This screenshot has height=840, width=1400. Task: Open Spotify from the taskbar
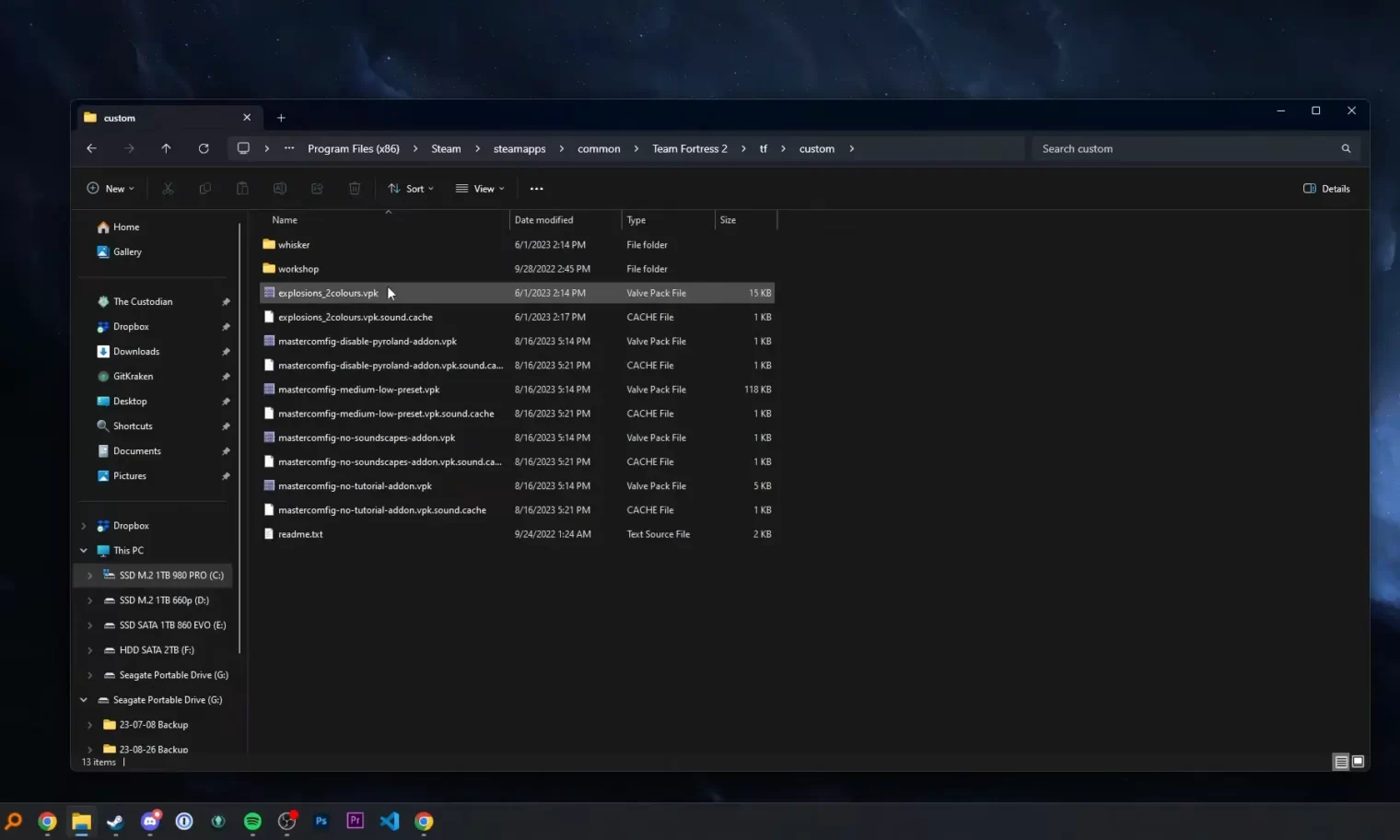252,822
